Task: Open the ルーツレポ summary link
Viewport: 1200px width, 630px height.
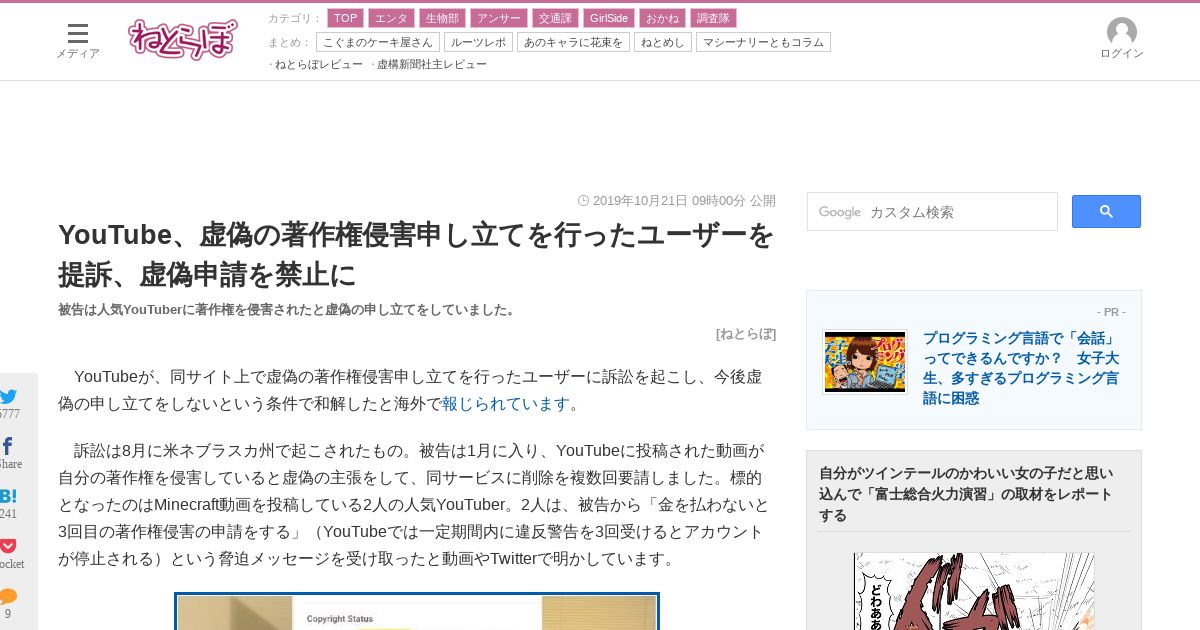Action: tap(478, 42)
